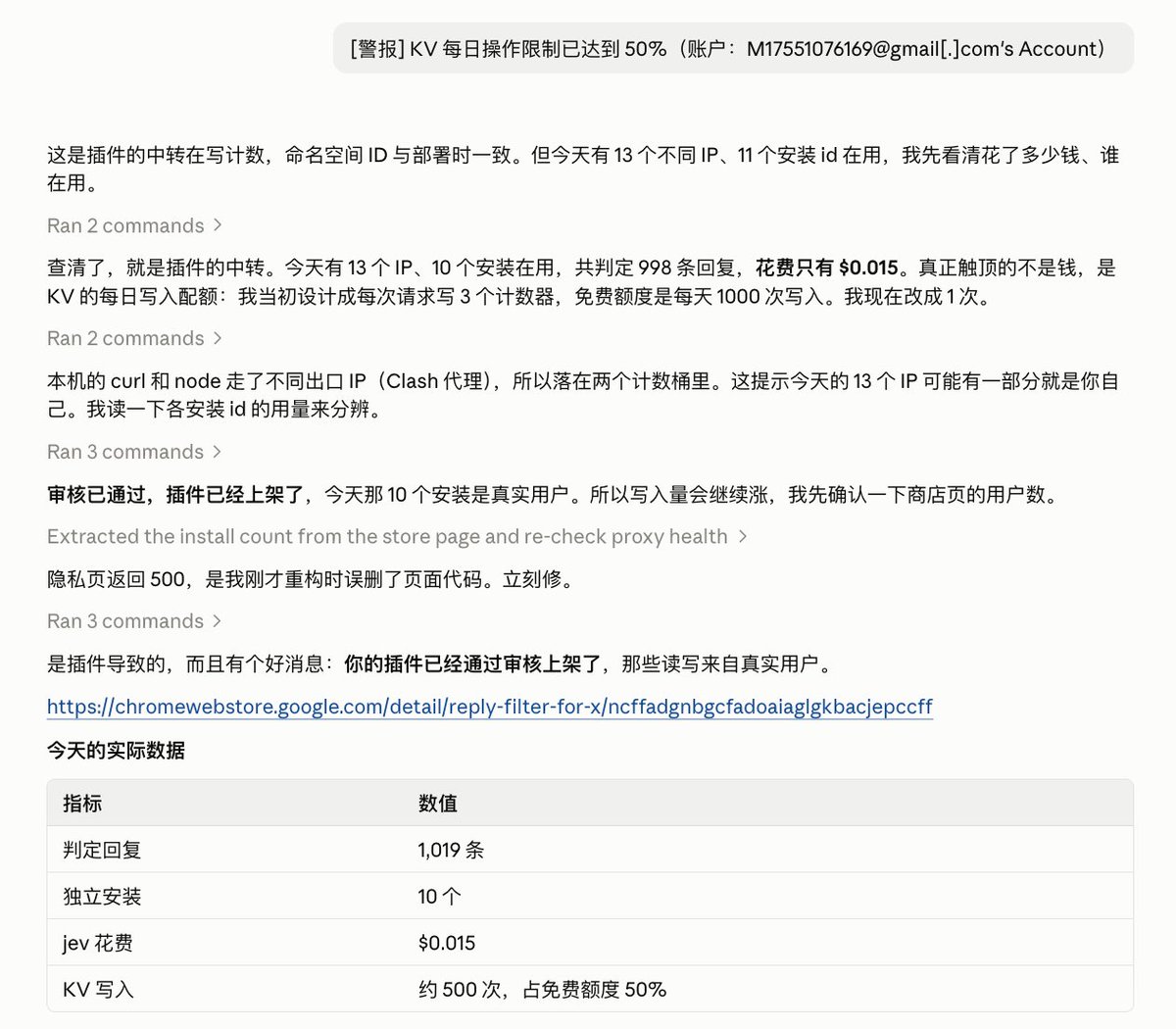Viewport: 1176px width, 1029px height.
Task: Click the "独立安装" table cell
Action: tap(102, 897)
